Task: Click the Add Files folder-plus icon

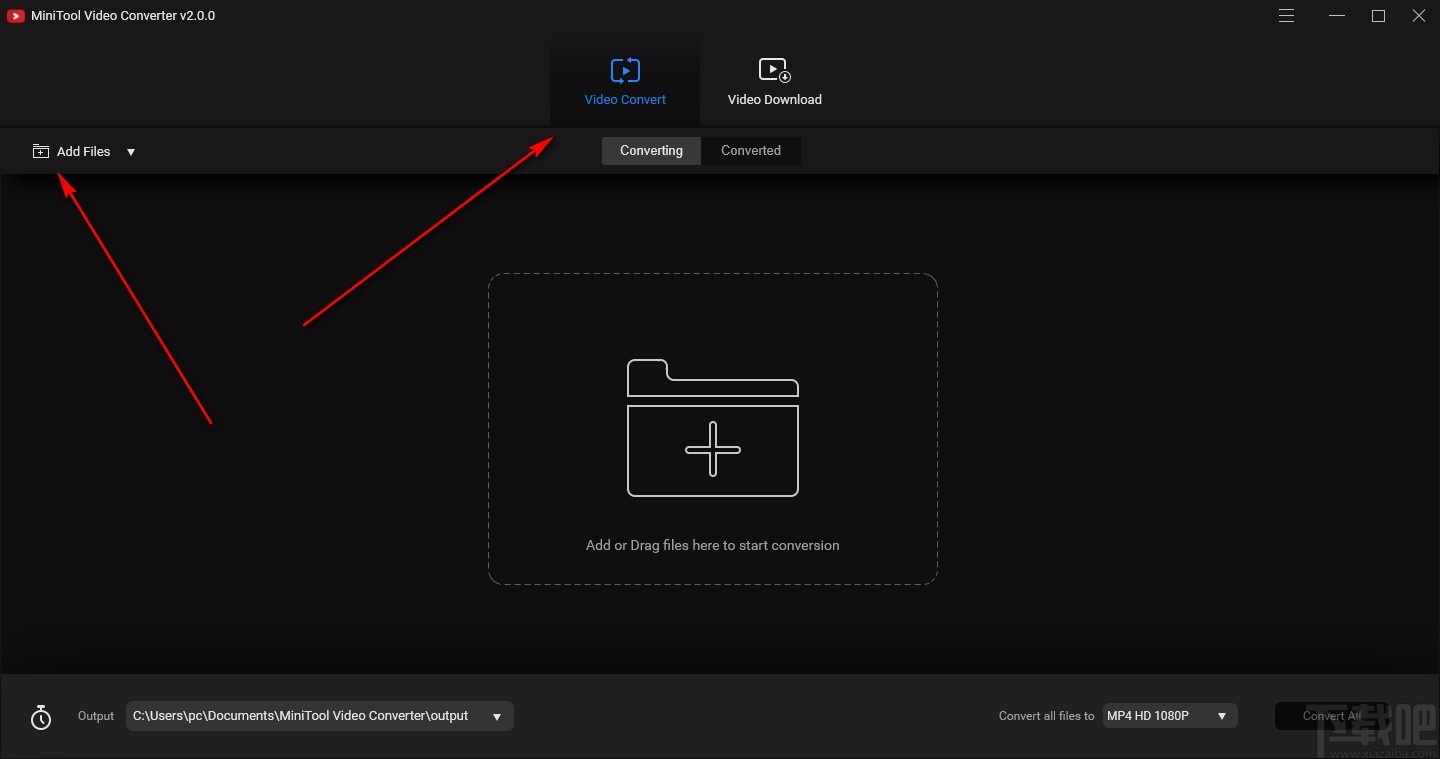Action: click(x=41, y=152)
